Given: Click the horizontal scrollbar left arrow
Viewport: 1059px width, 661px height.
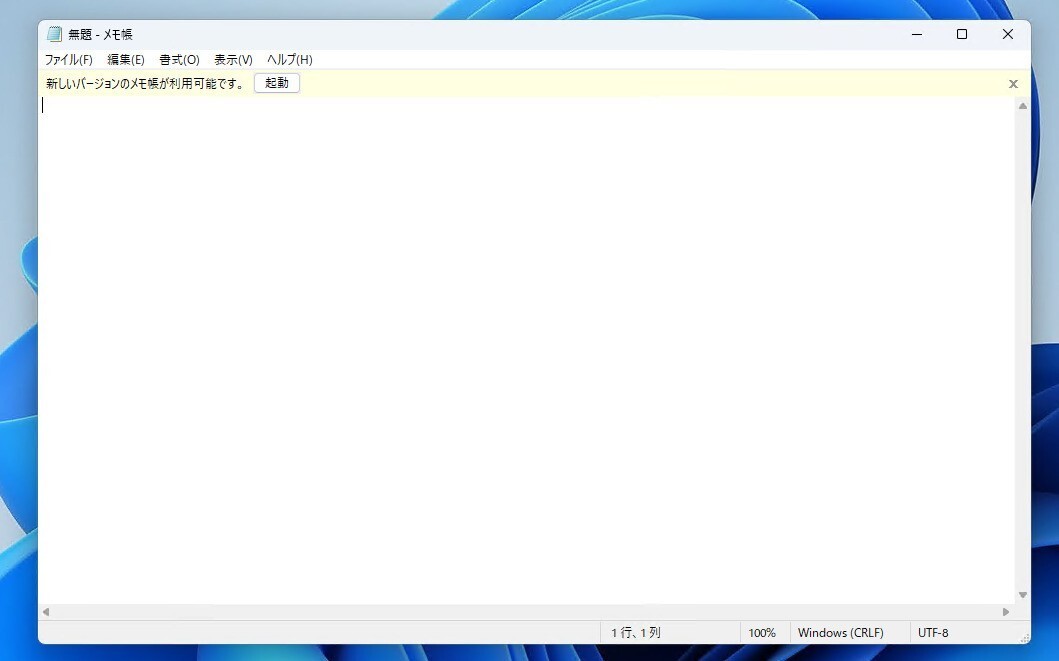Looking at the screenshot, I should [46, 611].
